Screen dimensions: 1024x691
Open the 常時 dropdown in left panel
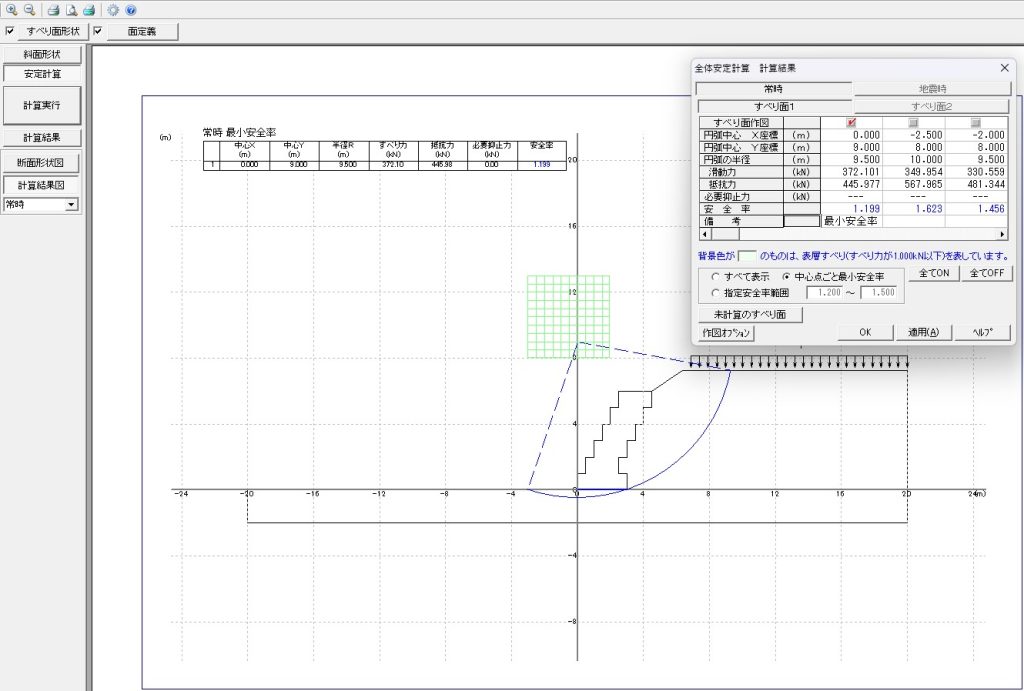point(70,205)
